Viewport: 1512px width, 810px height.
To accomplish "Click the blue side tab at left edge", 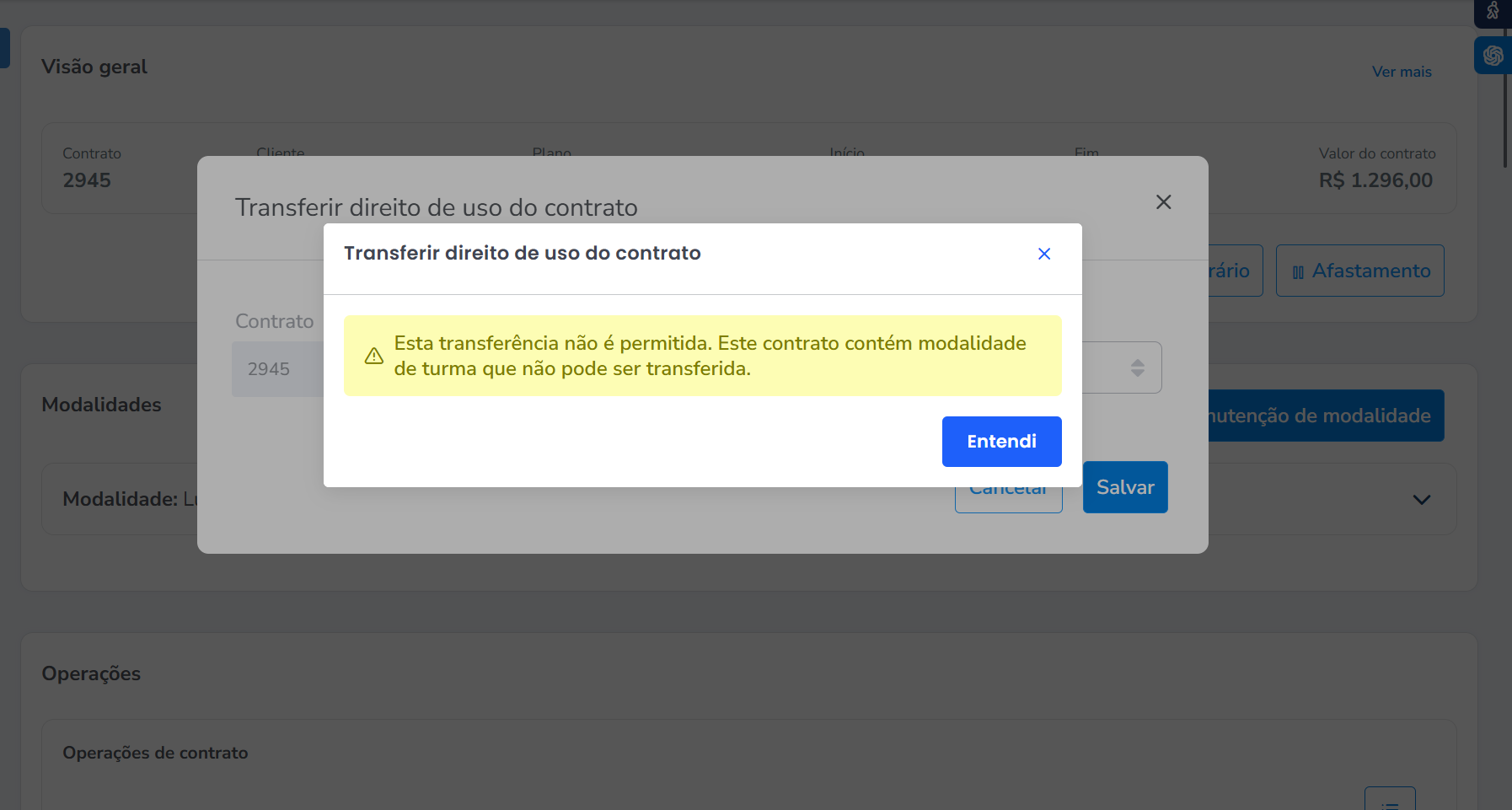I will click(4, 48).
